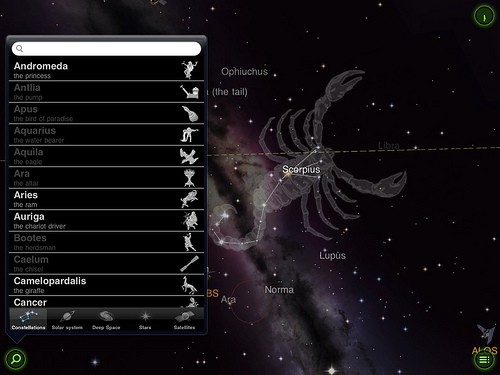Switch to the Constellations tab
500x375 pixels.
(x=28, y=320)
